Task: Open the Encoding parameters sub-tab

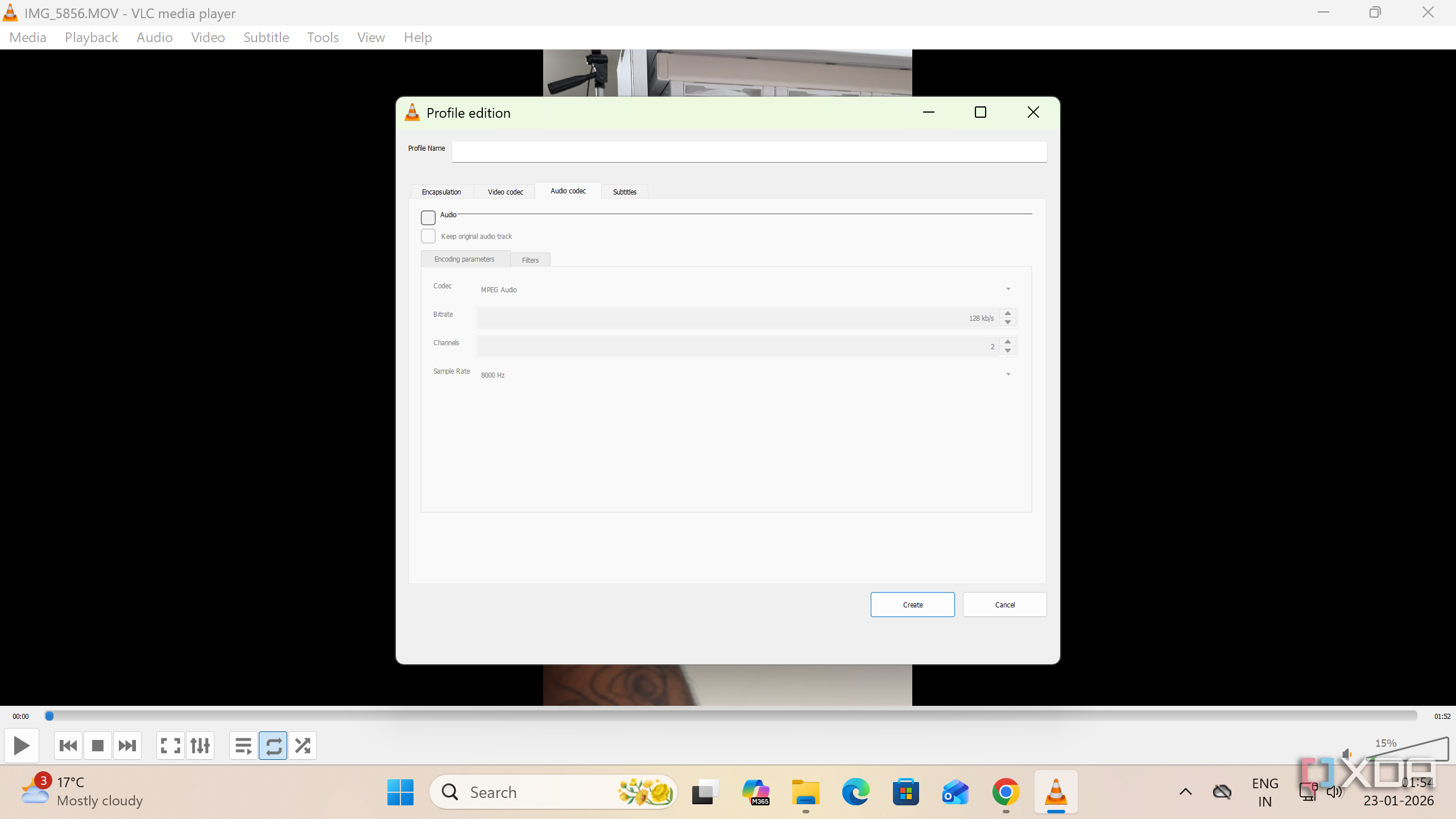Action: point(464,259)
